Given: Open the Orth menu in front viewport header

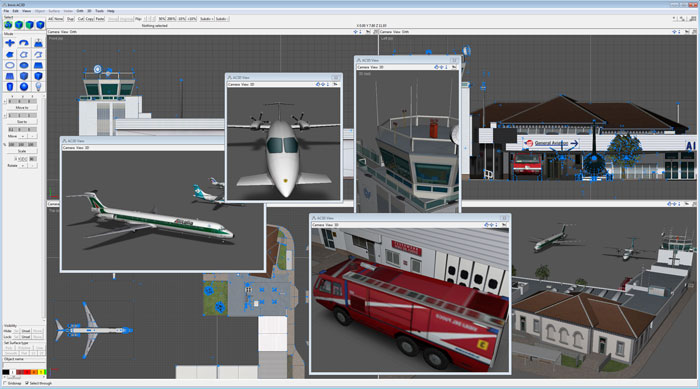Looking at the screenshot, I should point(74,32).
